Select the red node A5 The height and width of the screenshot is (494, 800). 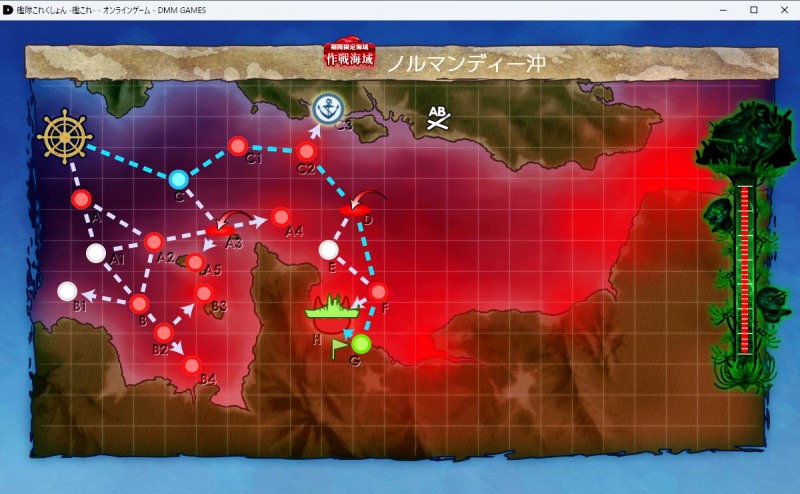pos(195,262)
